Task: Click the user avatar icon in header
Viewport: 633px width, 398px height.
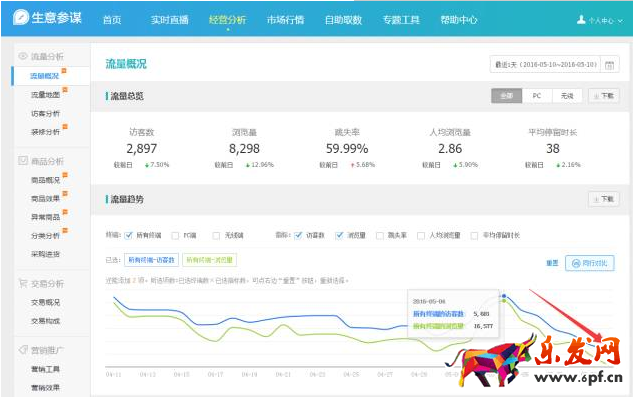Action: [x=581, y=20]
